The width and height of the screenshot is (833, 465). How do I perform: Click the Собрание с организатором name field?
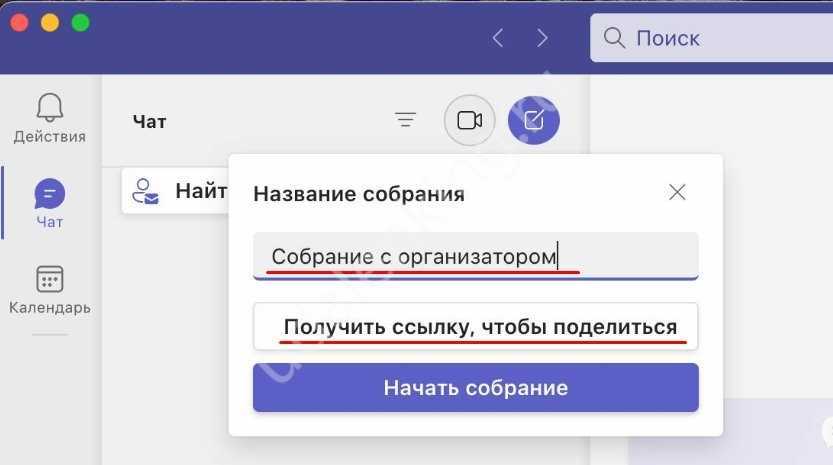point(475,256)
